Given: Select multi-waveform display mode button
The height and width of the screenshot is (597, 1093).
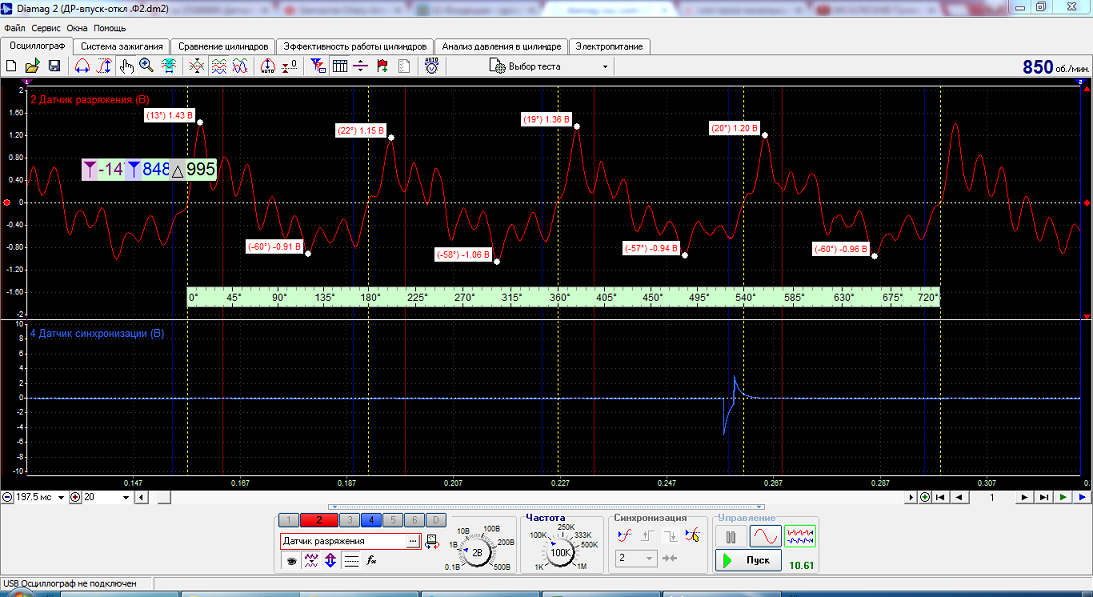Looking at the screenshot, I should pyautogui.click(x=800, y=537).
